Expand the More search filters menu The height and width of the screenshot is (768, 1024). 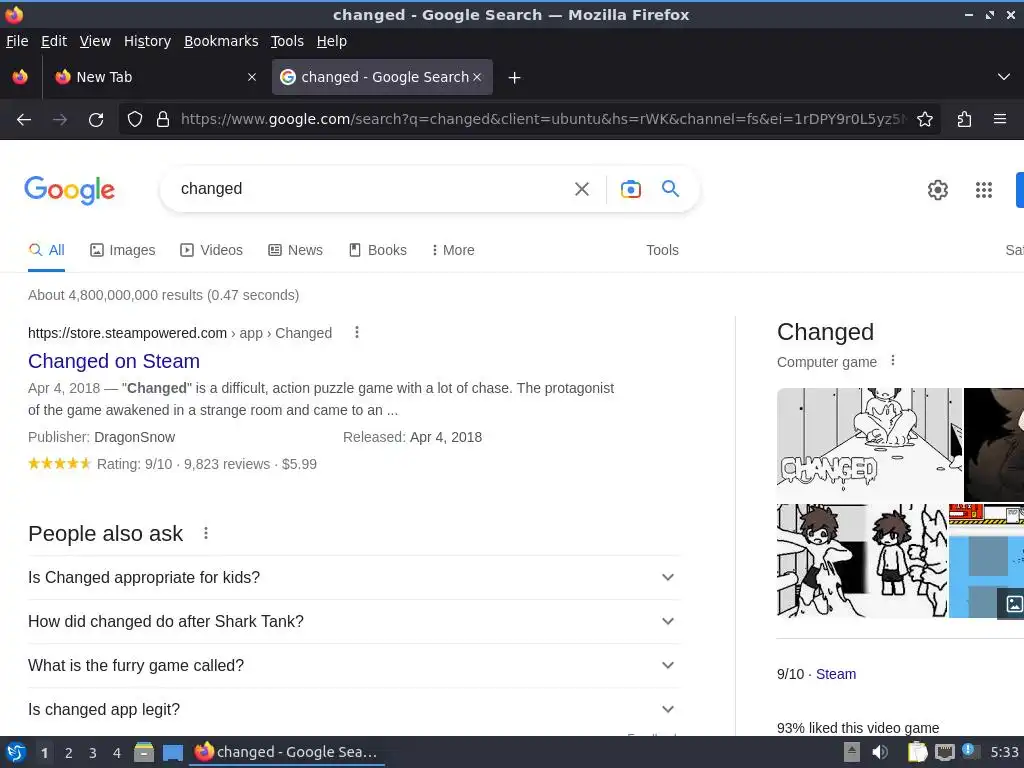(x=453, y=250)
